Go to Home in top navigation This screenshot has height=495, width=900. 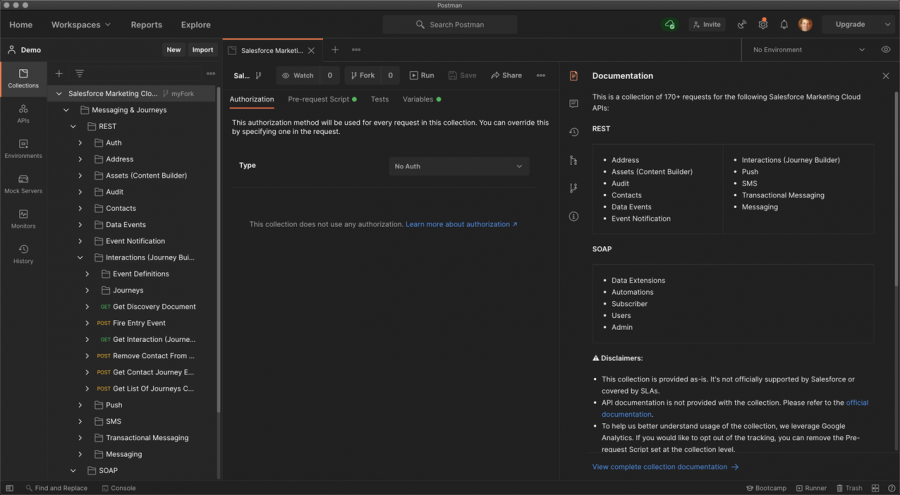[x=21, y=25]
